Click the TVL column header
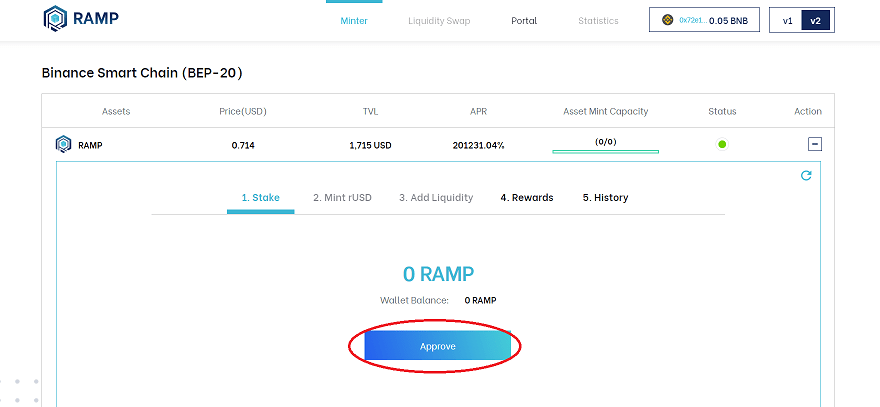Viewport: 880px width, 407px height. (x=370, y=111)
